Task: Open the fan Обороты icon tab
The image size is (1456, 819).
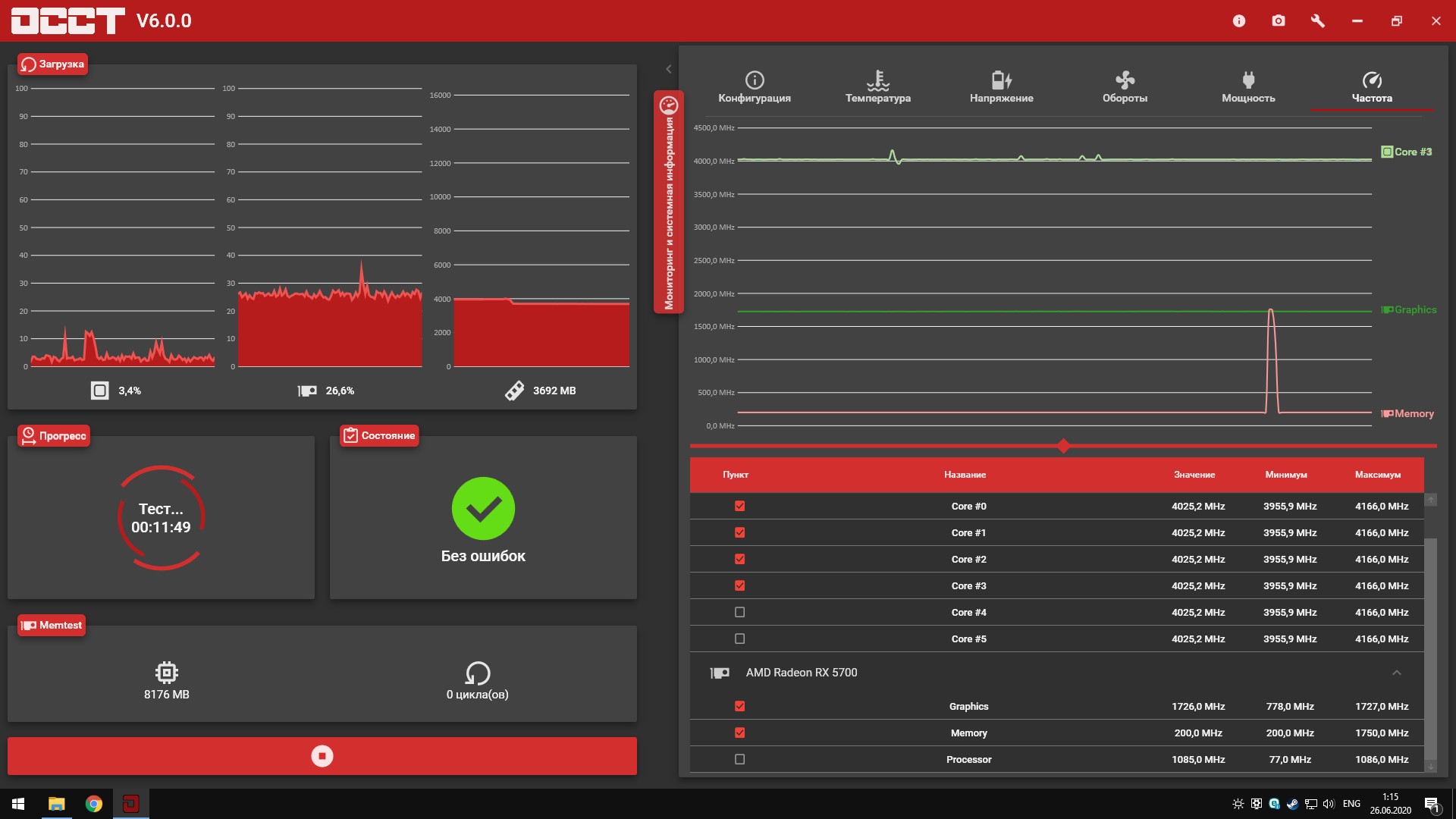Action: pos(1125,80)
